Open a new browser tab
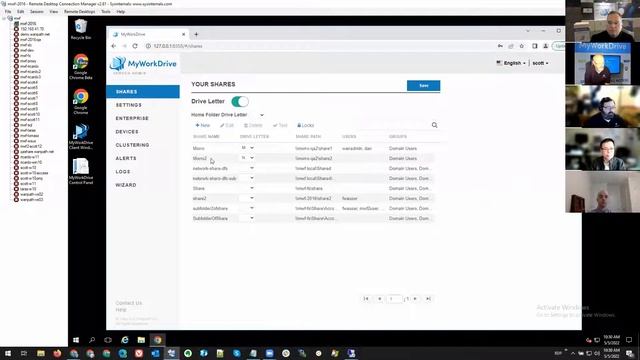The height and width of the screenshot is (360, 640). tap(196, 34)
